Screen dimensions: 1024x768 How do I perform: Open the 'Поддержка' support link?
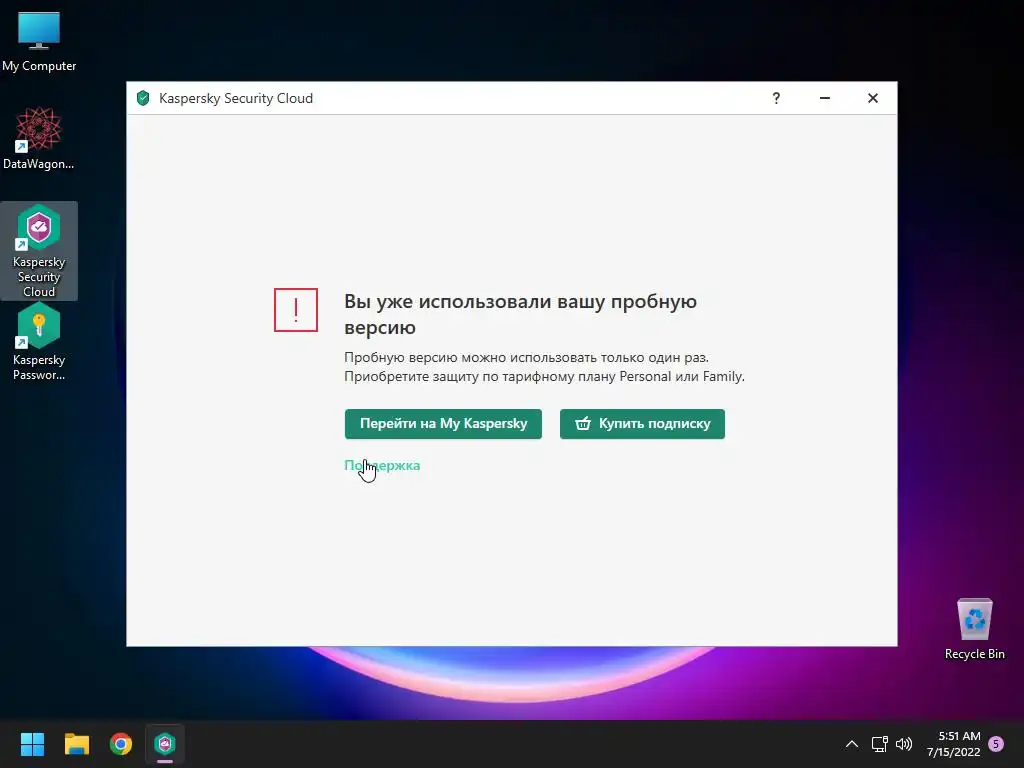coord(382,466)
